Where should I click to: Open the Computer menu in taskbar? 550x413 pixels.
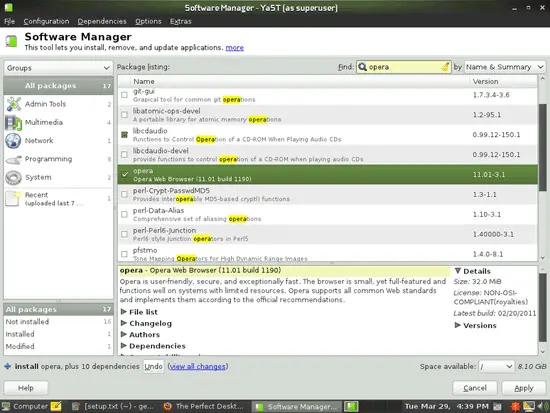tap(25, 406)
